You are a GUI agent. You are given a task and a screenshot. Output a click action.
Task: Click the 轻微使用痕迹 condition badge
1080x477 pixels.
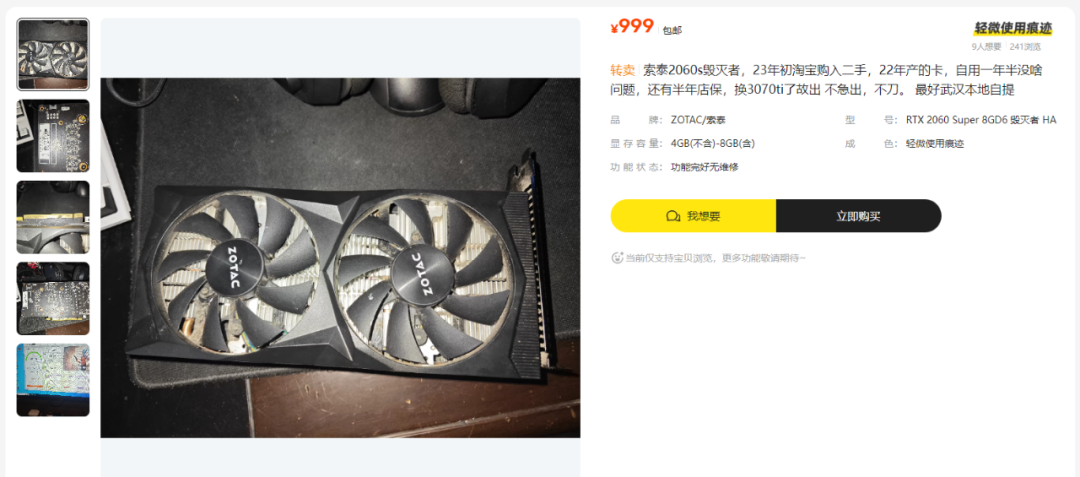pyautogui.click(x=1013, y=28)
